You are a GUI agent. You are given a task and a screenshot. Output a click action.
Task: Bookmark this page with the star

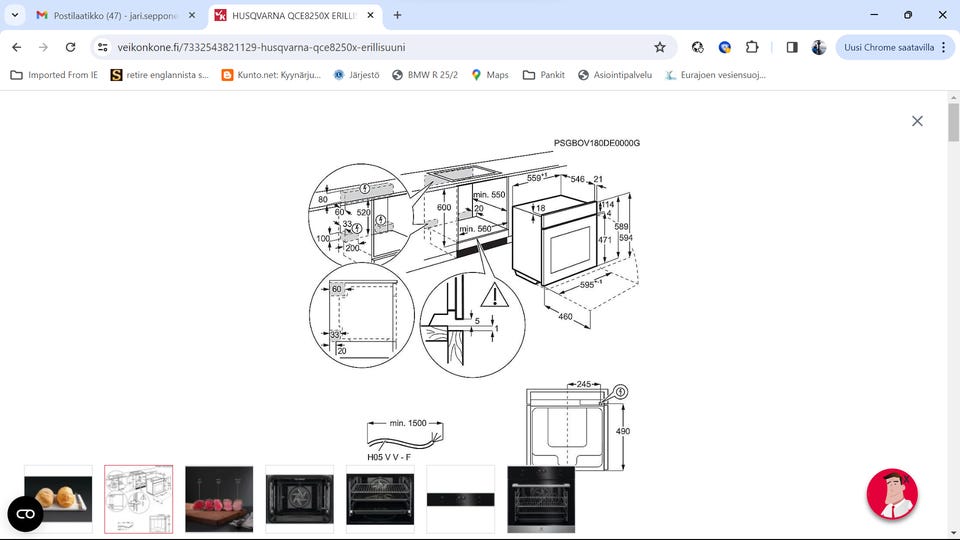point(659,47)
